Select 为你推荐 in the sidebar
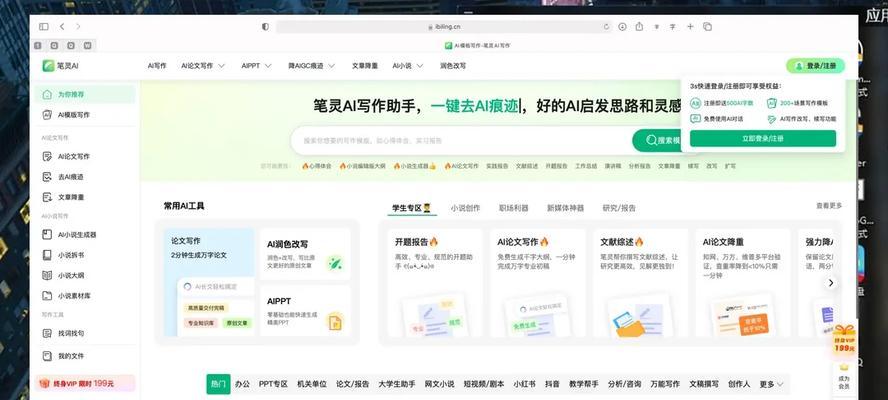Screen dimensions: 888x400 pyautogui.click(x=85, y=95)
